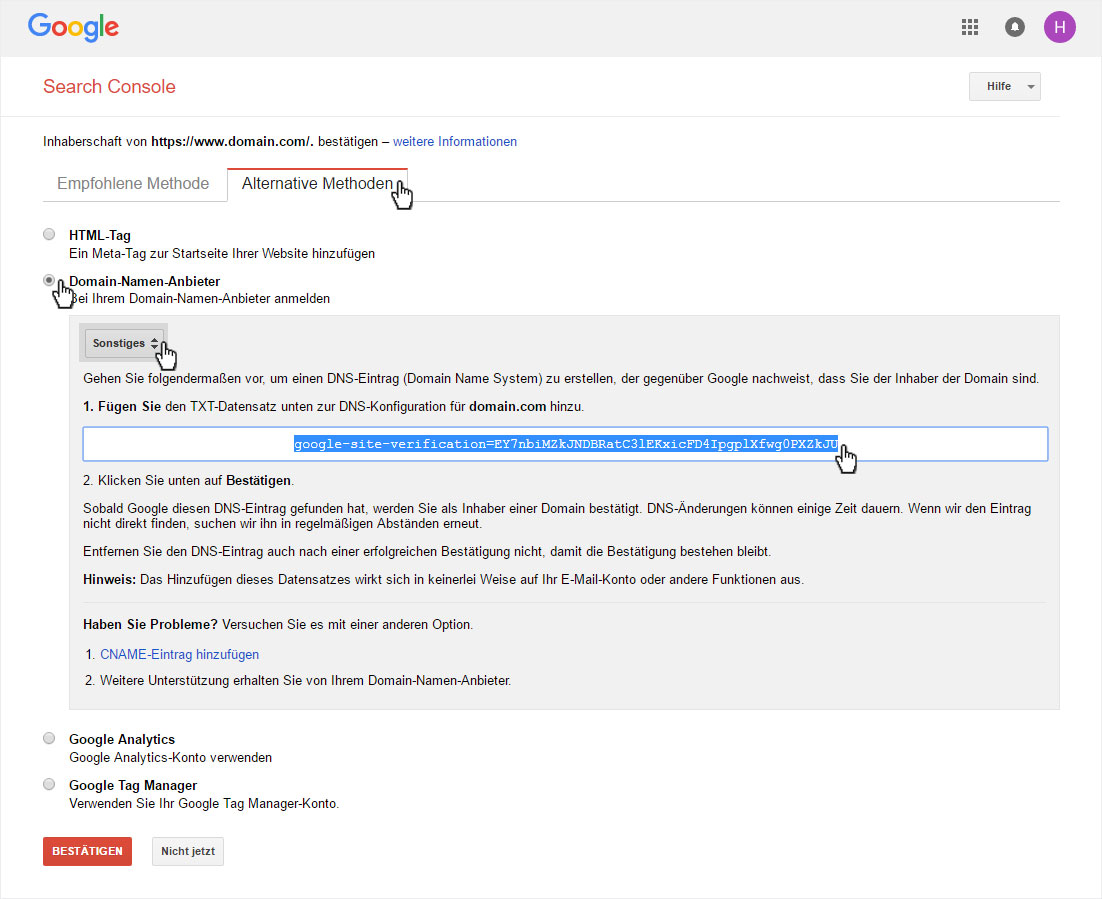Open the Google apps grid icon

point(970,27)
